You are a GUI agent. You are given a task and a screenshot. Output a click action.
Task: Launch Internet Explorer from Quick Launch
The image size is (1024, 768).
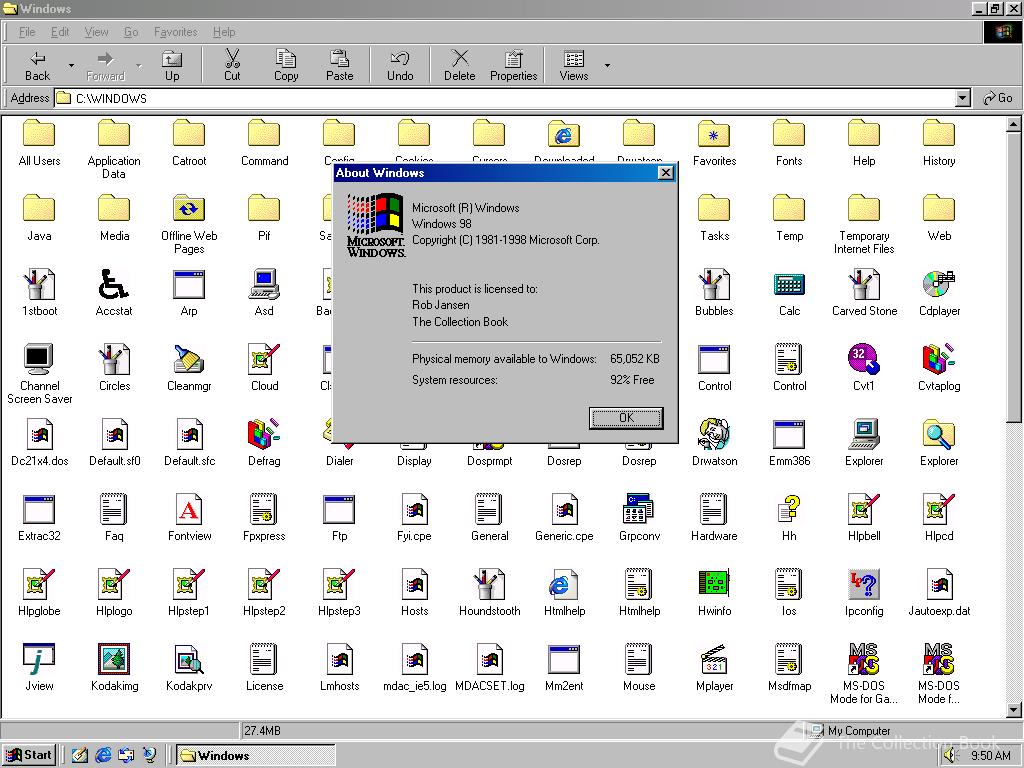(x=103, y=755)
